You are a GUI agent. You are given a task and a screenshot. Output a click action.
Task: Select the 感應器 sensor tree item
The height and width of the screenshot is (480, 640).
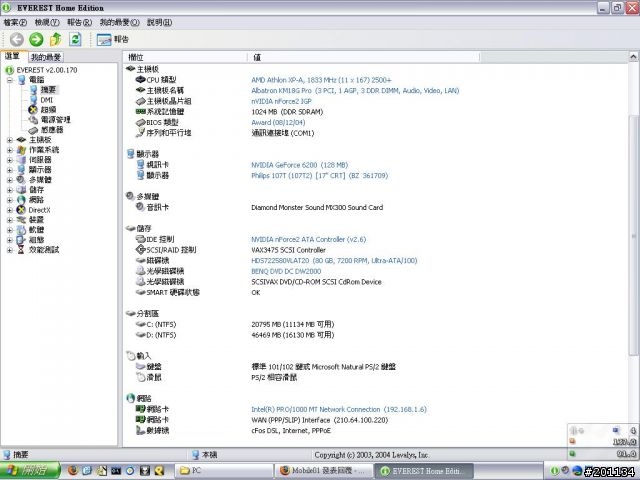click(52, 130)
